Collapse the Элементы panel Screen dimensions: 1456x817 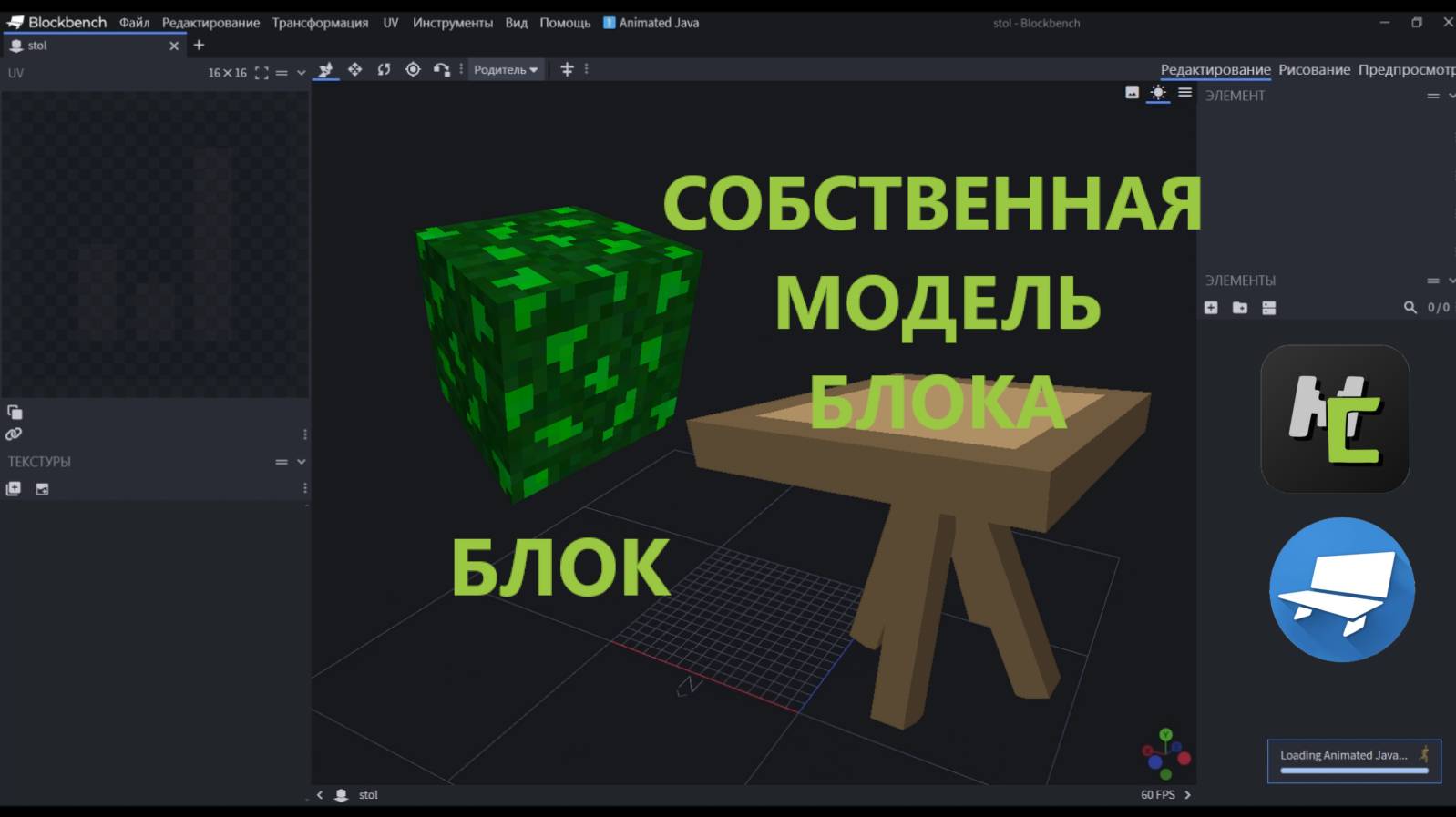1451,281
